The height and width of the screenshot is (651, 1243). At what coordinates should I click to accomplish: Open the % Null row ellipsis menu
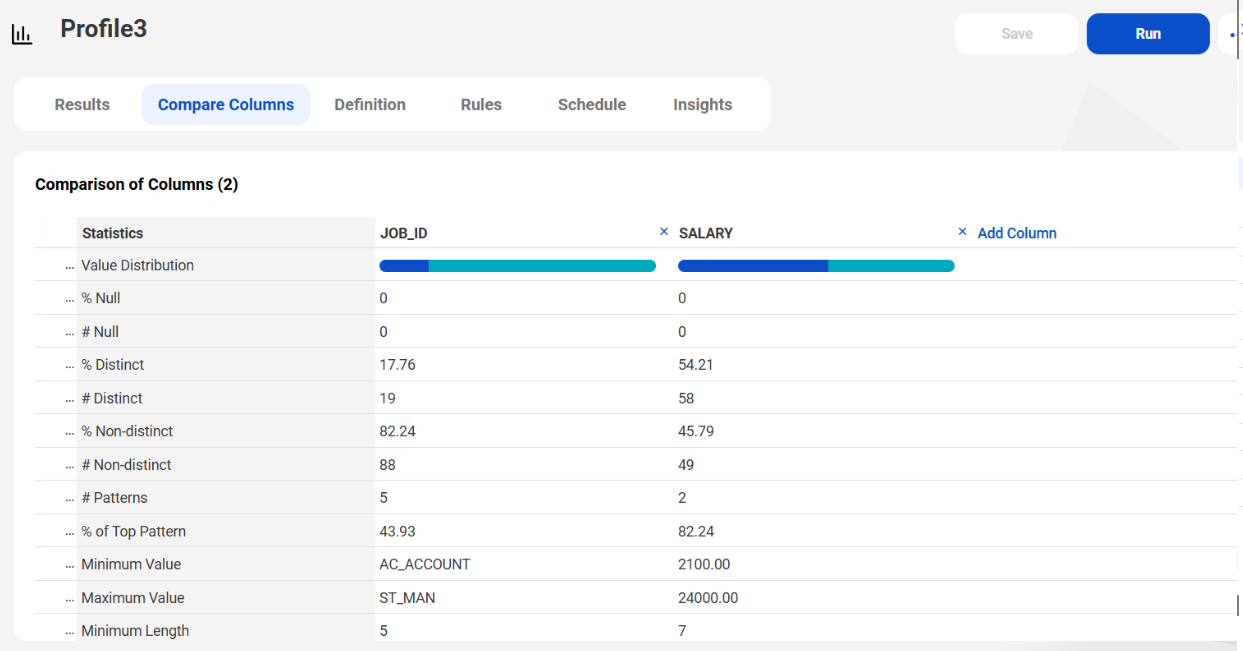(x=70, y=300)
